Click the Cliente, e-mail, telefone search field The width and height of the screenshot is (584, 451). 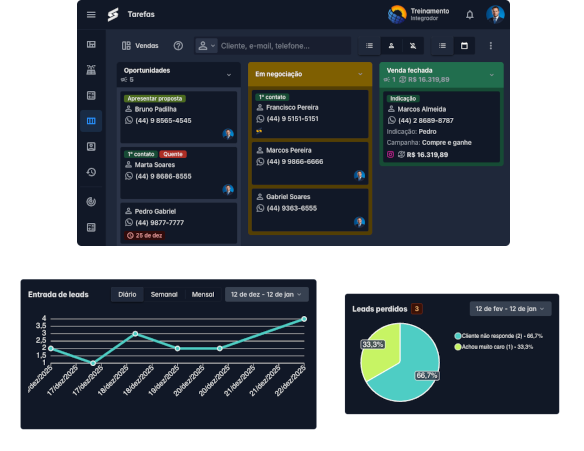coord(285,46)
